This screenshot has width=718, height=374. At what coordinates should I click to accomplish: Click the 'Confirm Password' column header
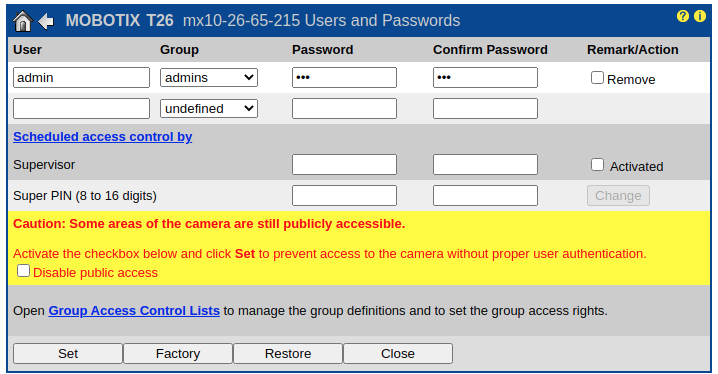[x=490, y=50]
